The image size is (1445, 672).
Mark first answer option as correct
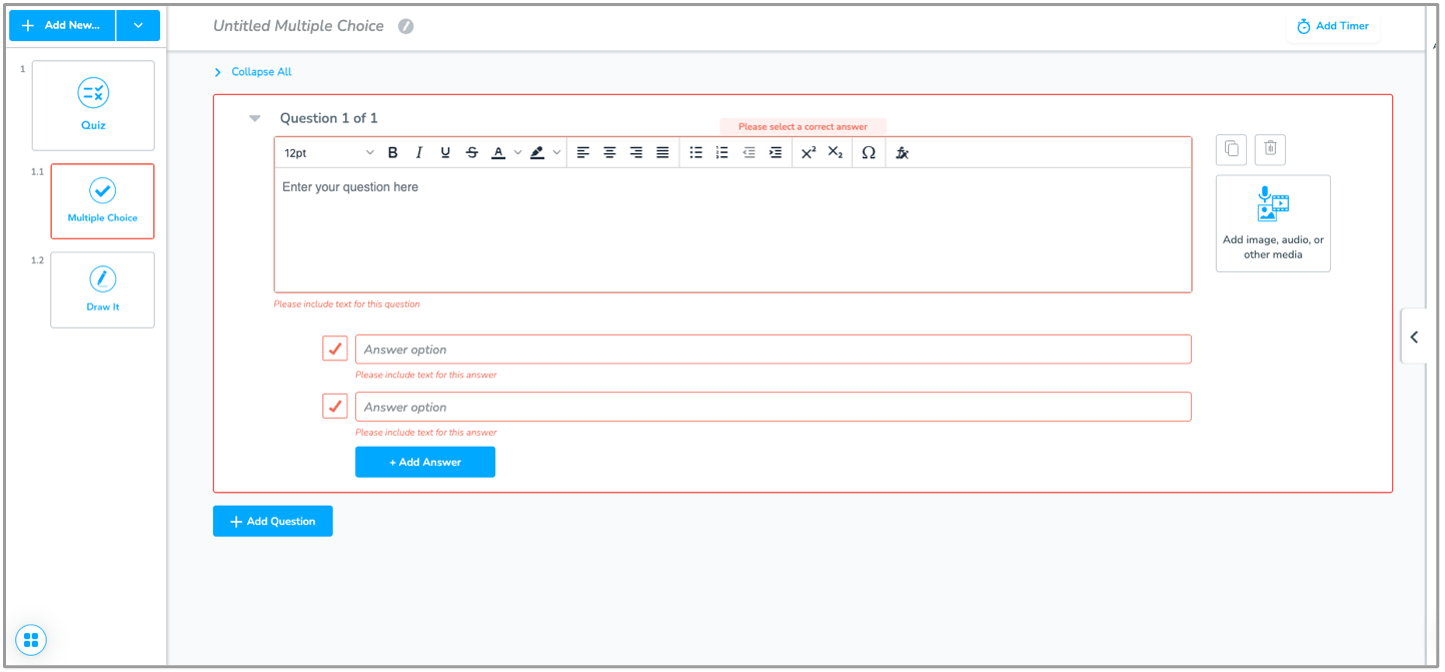[x=335, y=349]
